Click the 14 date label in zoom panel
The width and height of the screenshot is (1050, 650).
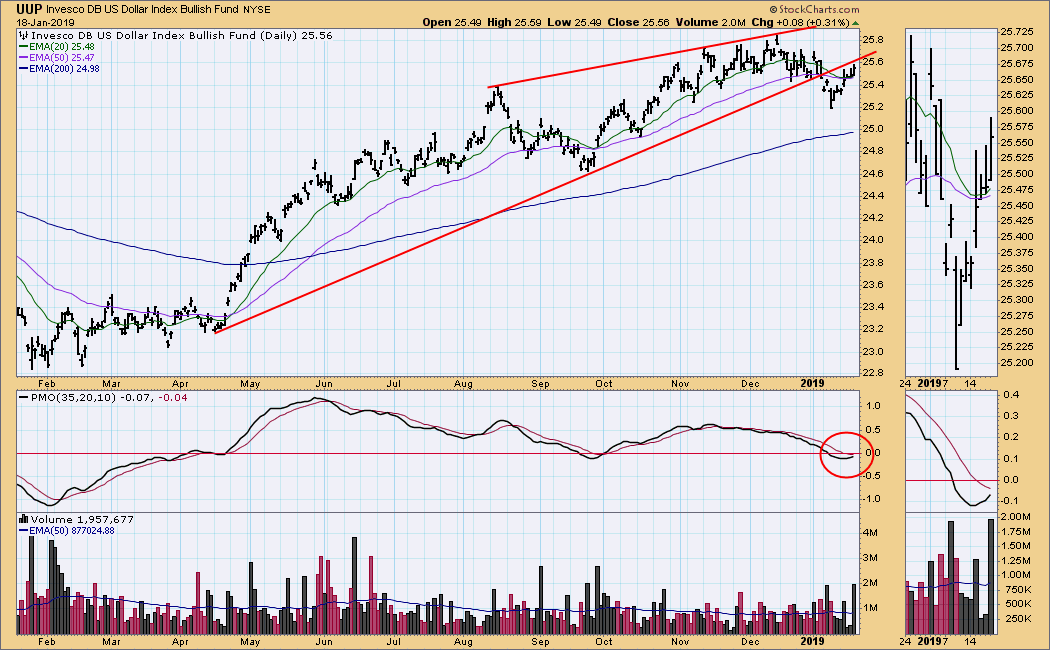[971, 382]
